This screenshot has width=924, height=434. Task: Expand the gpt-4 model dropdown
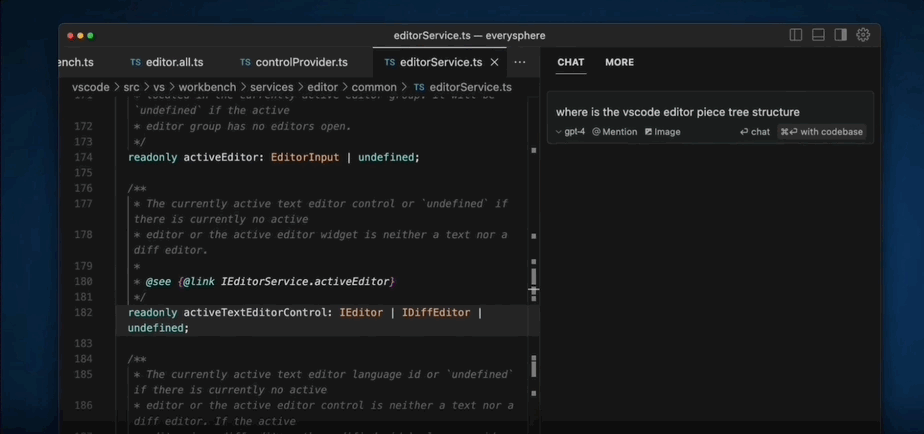pos(570,132)
